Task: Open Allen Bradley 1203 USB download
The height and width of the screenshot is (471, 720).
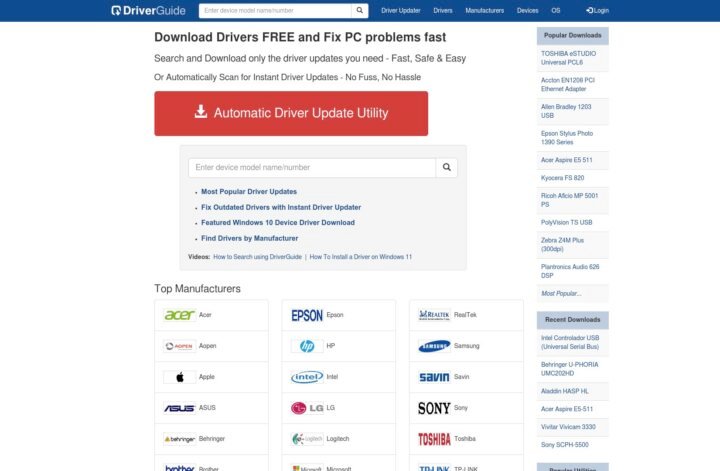Action: tap(573, 112)
